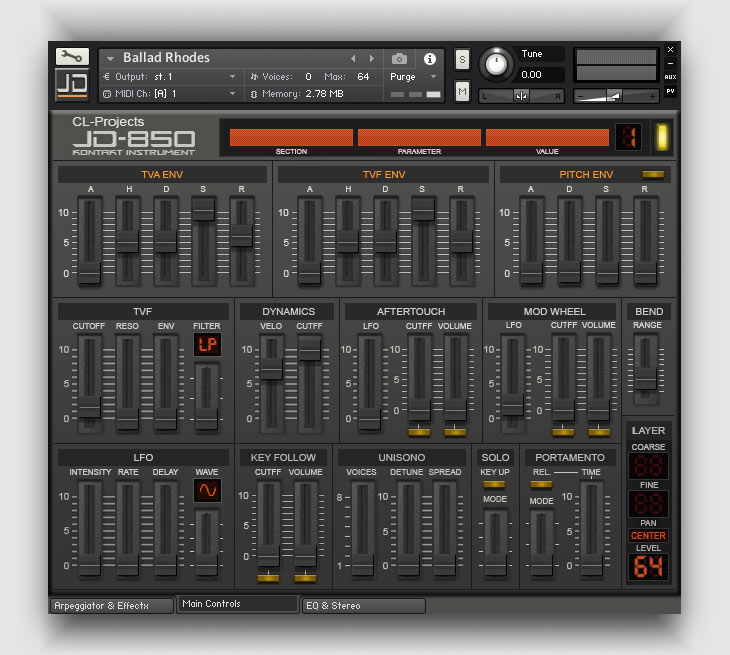Toggle Aftertouch VOLUME yellow switch
Screen dimensions: 730x655
click(x=455, y=432)
